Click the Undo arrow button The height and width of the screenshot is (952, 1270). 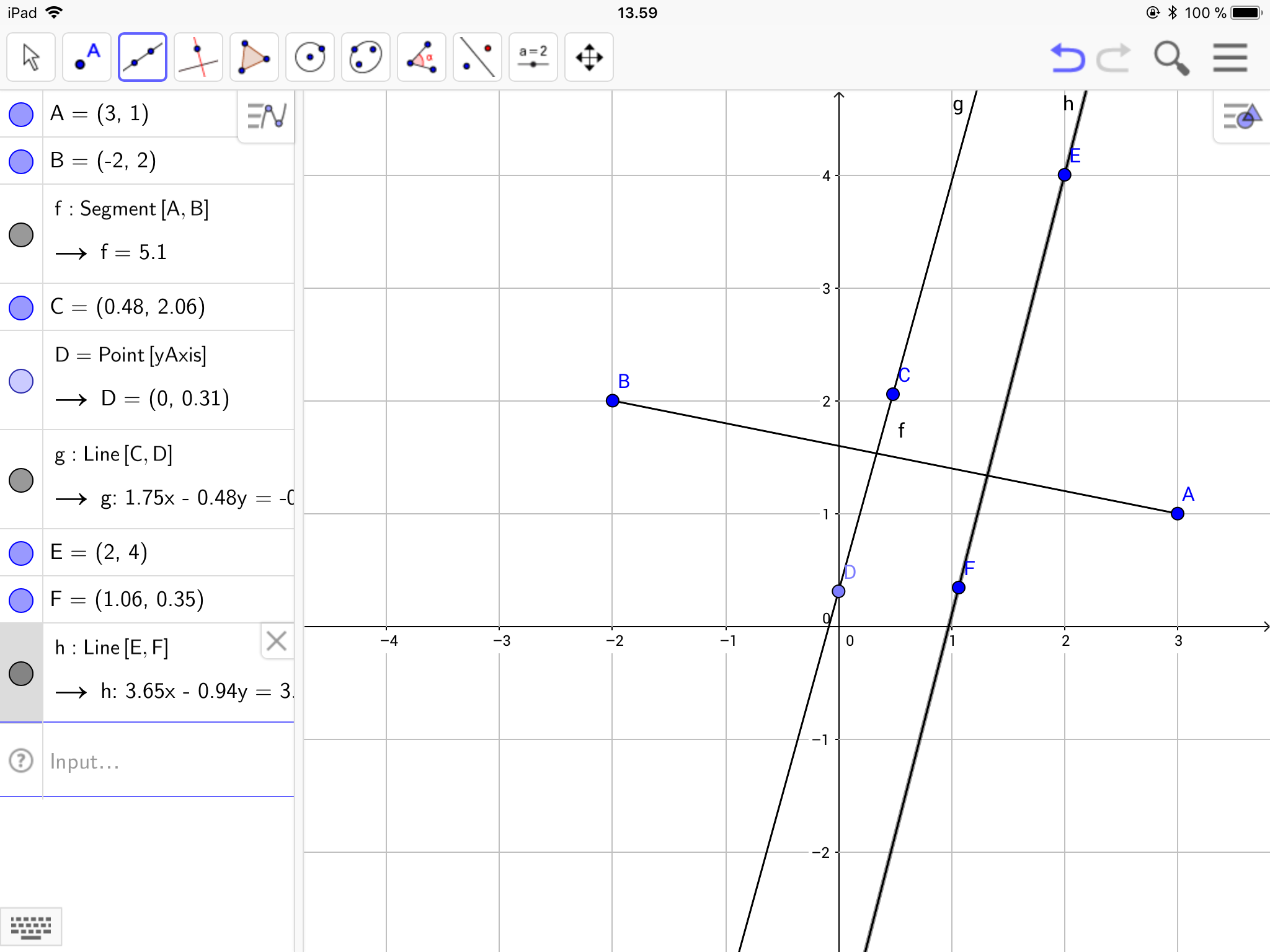click(1067, 58)
